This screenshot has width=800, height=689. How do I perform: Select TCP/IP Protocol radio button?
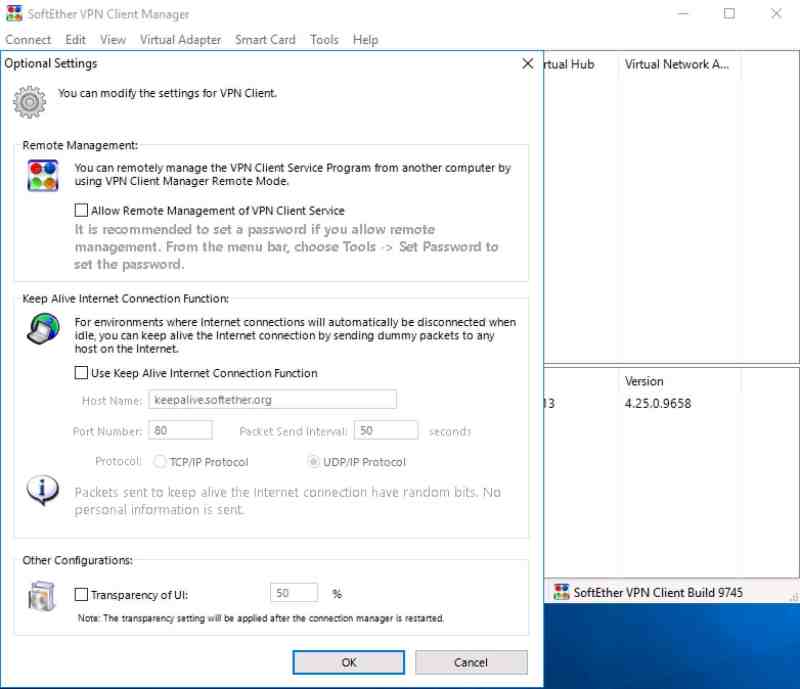click(160, 461)
